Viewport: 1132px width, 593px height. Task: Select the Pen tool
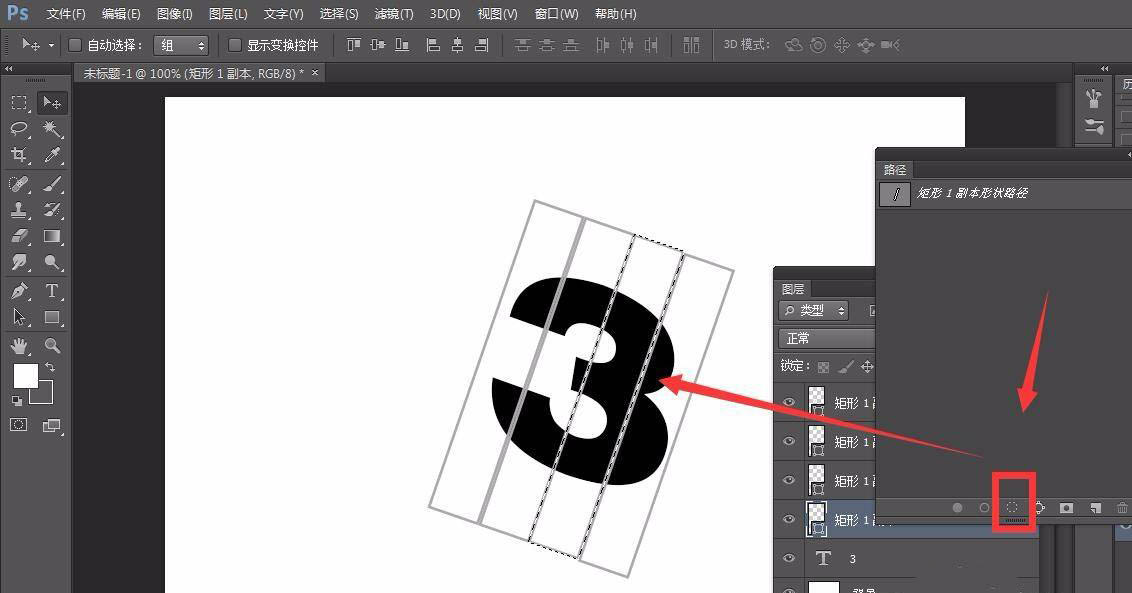19,290
